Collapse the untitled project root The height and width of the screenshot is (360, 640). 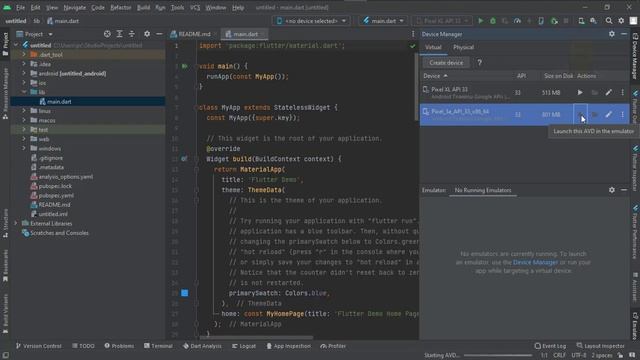[x=16, y=45]
